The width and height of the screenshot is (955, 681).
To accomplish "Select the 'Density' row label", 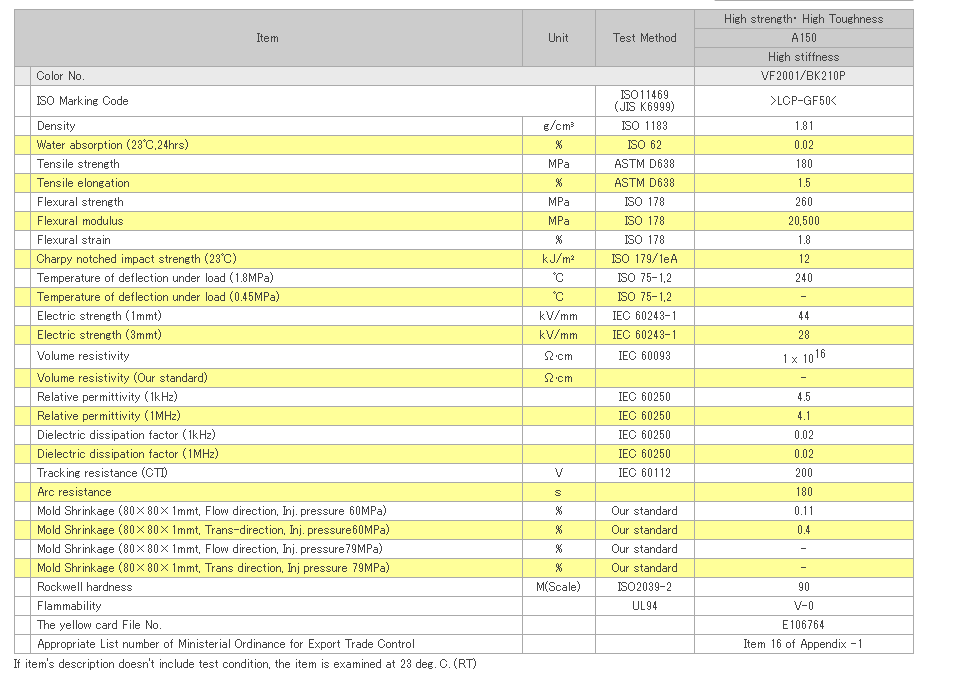I will pos(56,126).
